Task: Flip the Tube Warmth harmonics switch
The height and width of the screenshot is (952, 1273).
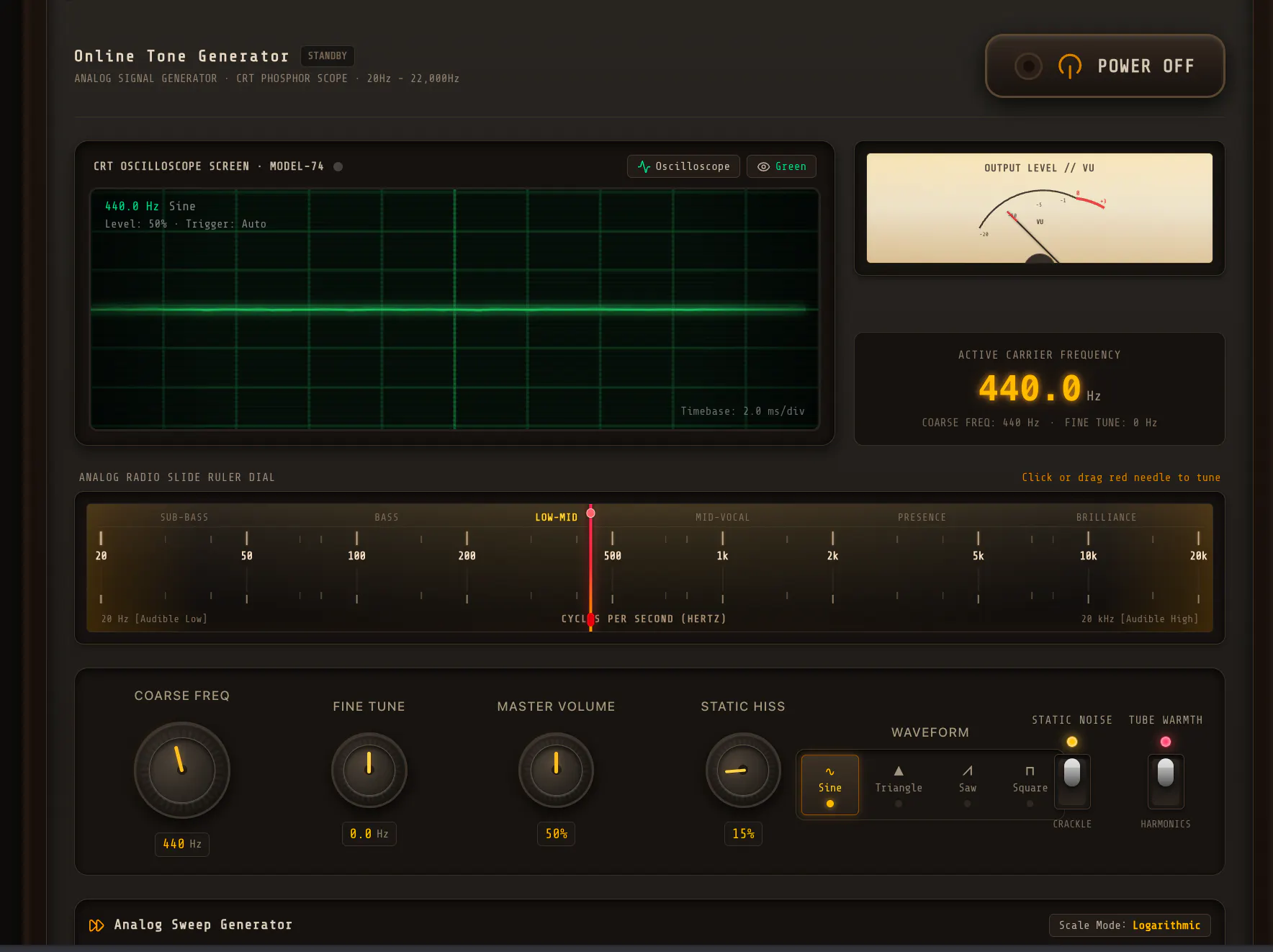Action: (x=1166, y=781)
